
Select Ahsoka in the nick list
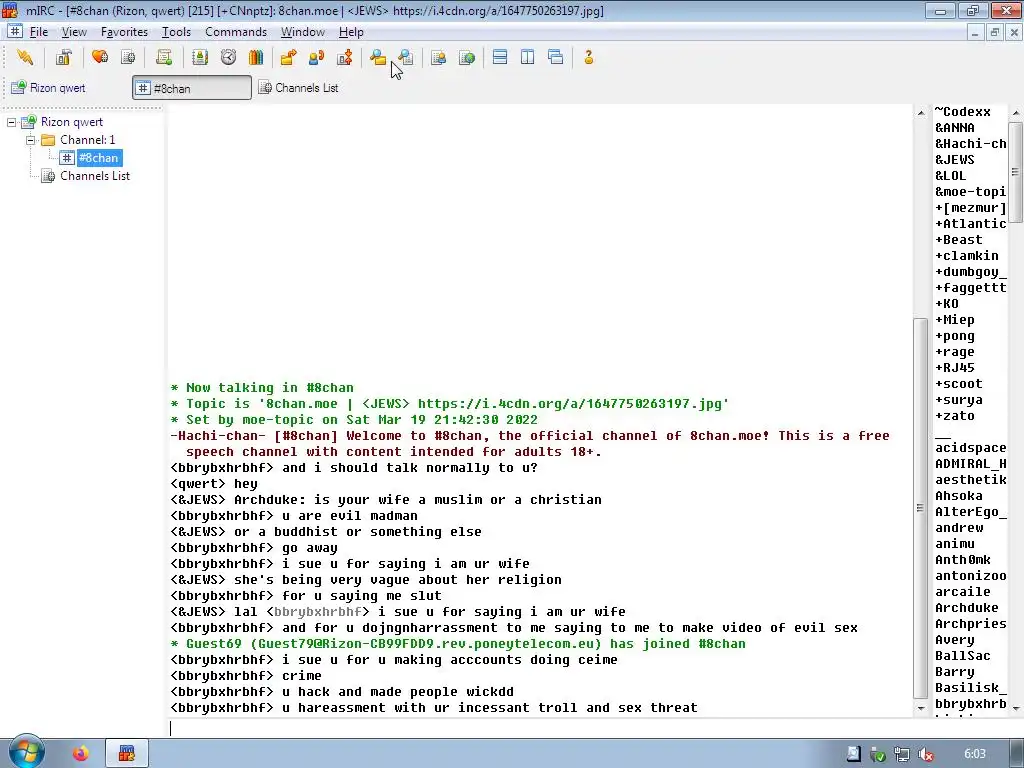[959, 496]
